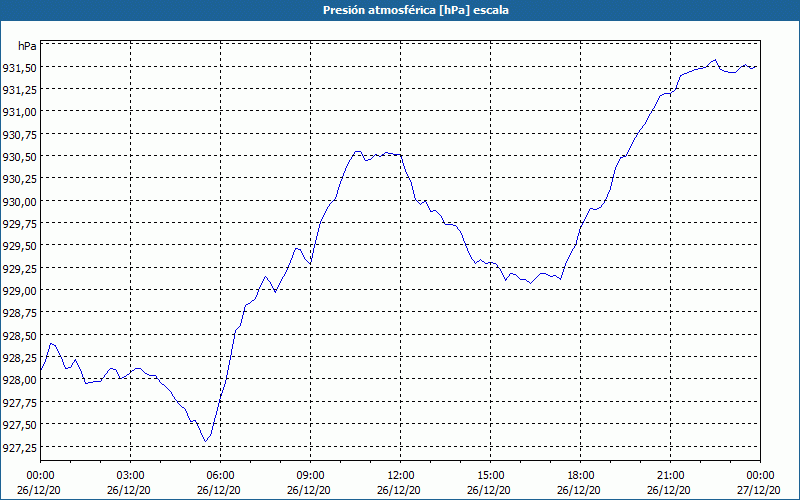800x500 pixels.
Task: Select the 930,00 y-axis value
Action: coord(19,202)
